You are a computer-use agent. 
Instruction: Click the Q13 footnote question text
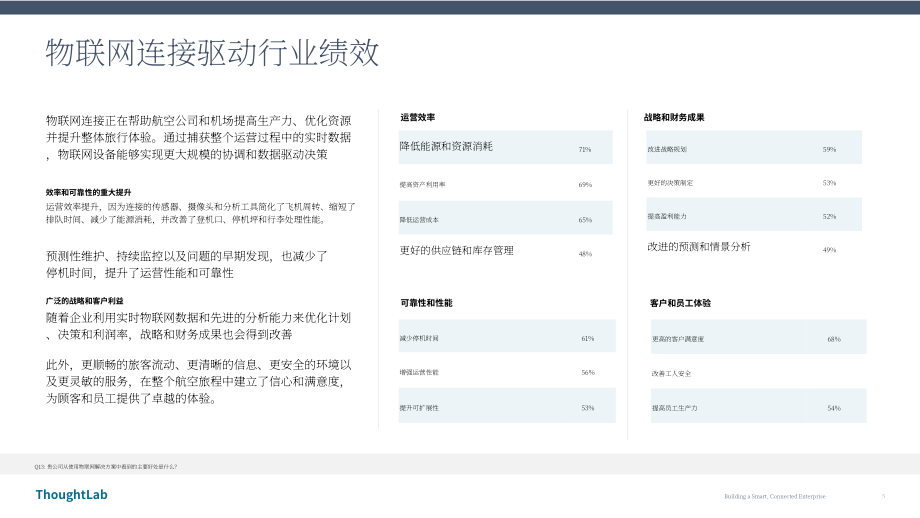click(x=106, y=467)
